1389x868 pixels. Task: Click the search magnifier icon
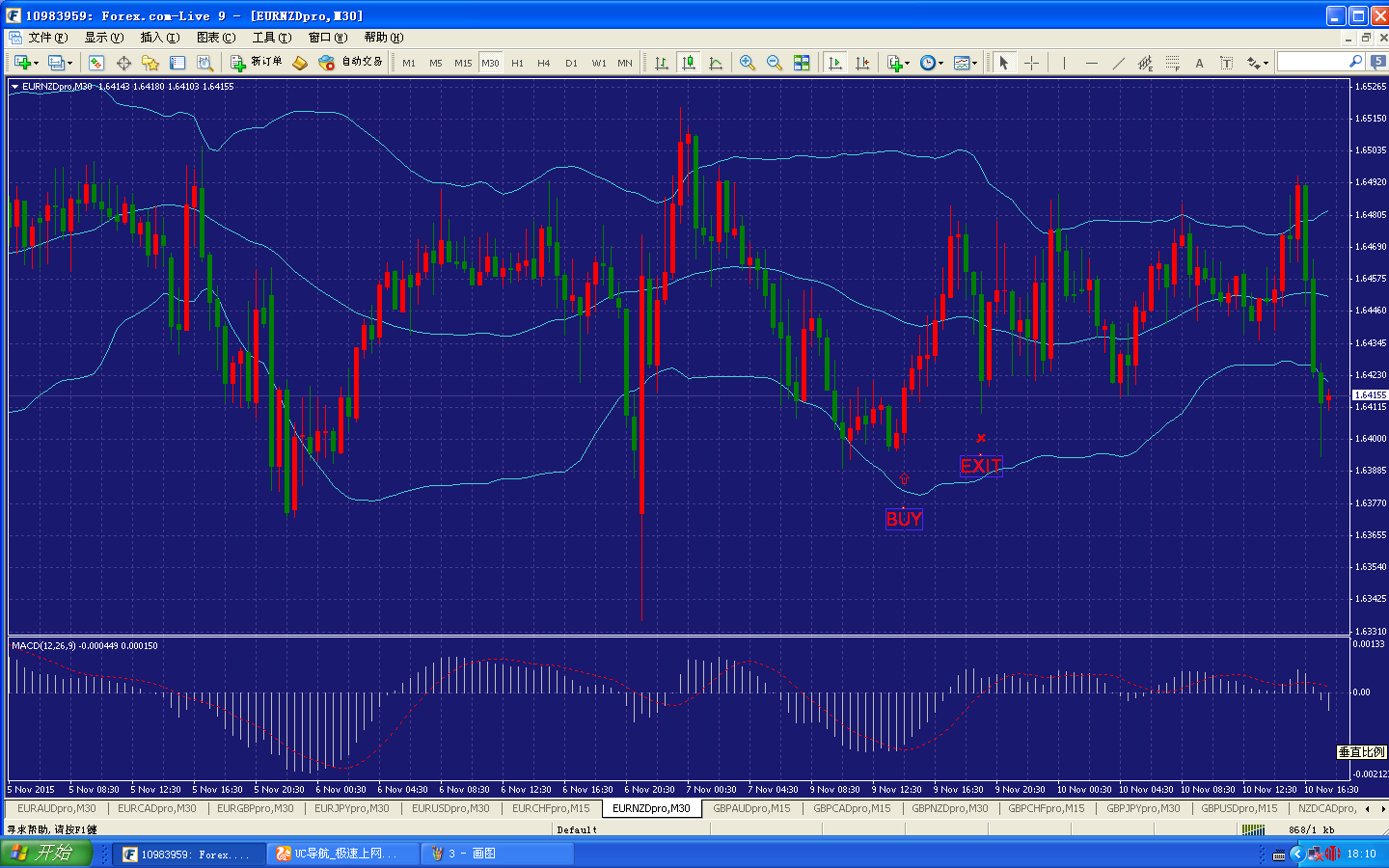pos(1355,62)
